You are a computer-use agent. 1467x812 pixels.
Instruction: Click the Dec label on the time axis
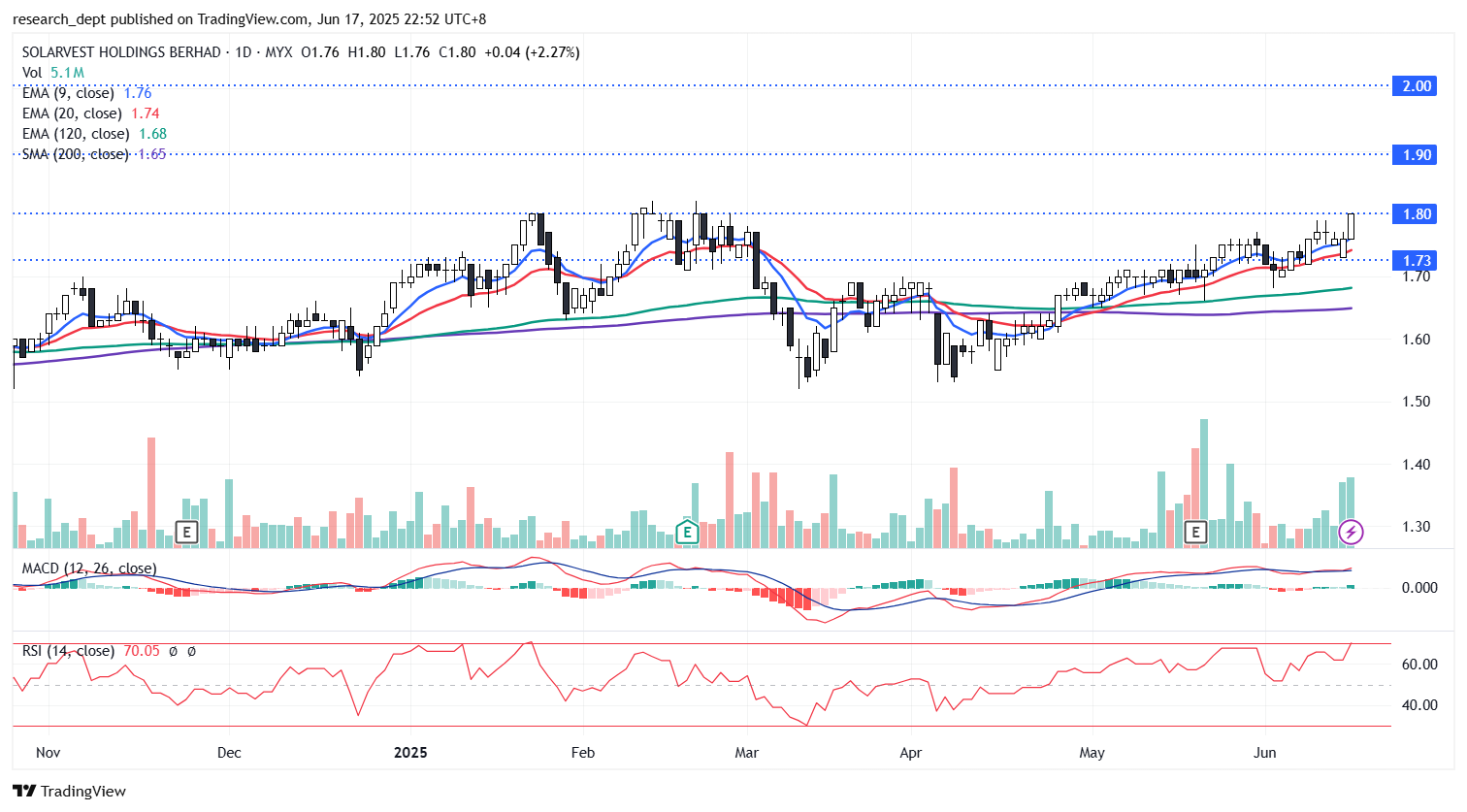pyautogui.click(x=229, y=753)
